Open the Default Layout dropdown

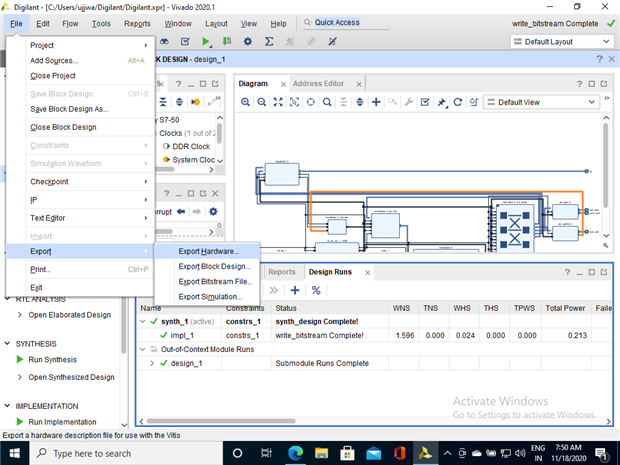coord(562,42)
